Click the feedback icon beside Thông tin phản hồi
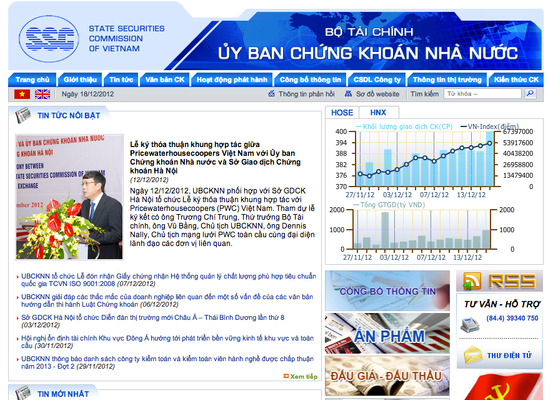The width and height of the screenshot is (553, 400). tap(271, 94)
